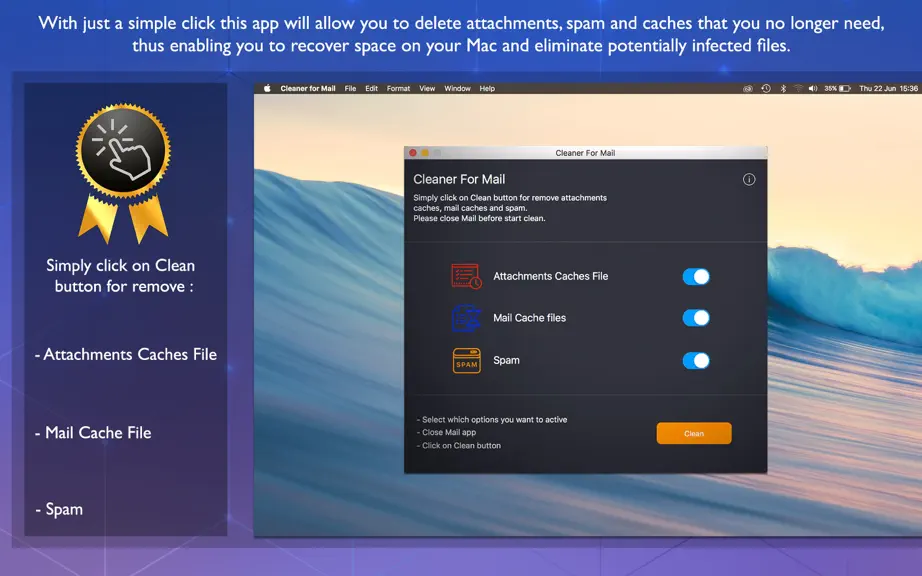
Task: Click the gold click-badge ribbon icon
Action: coord(123,173)
